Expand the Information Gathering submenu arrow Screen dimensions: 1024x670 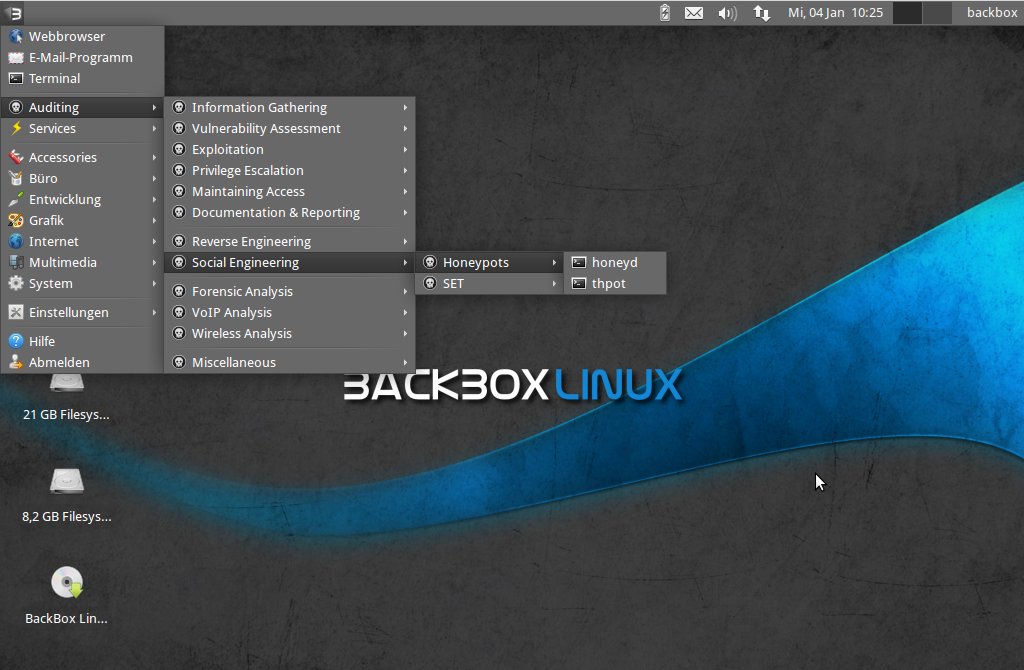[x=406, y=107]
